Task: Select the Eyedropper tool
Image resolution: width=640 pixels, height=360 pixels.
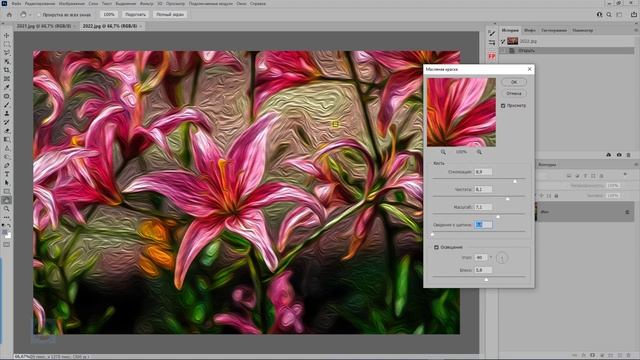Action: point(7,87)
